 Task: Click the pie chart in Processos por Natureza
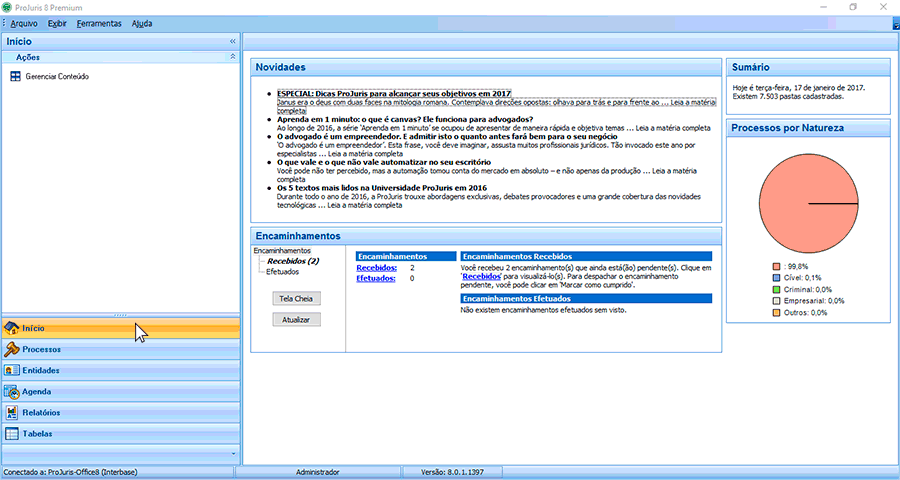pos(809,203)
